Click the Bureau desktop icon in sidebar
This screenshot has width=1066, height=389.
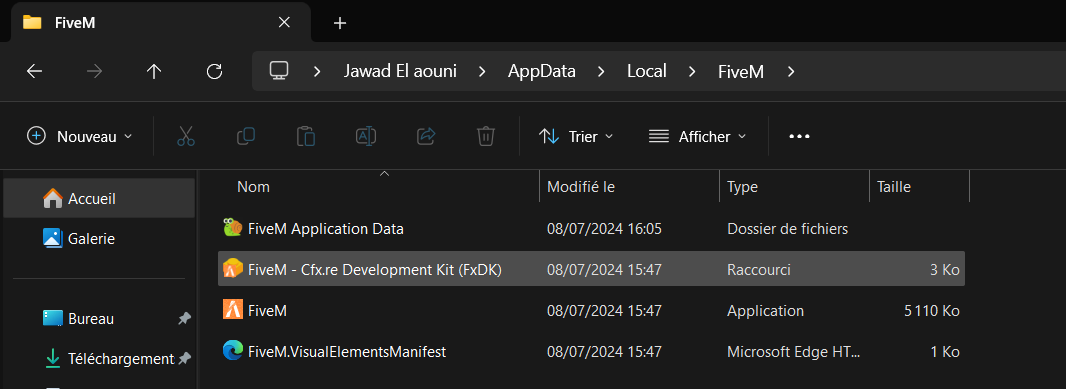(52, 318)
